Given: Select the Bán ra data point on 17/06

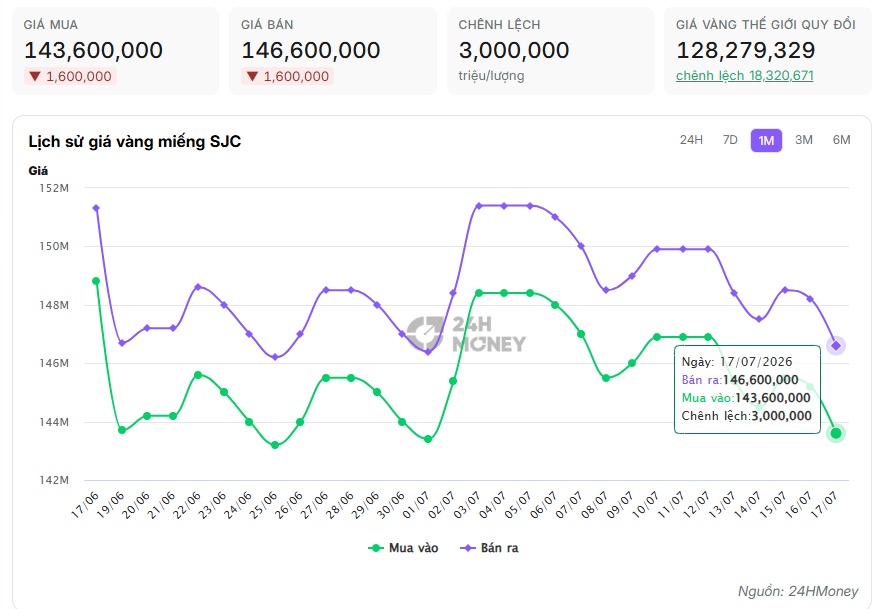Looking at the screenshot, I should pyautogui.click(x=96, y=208).
